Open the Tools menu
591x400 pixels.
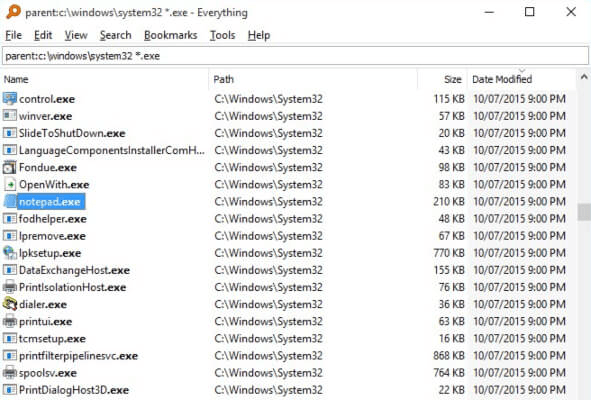(222, 35)
